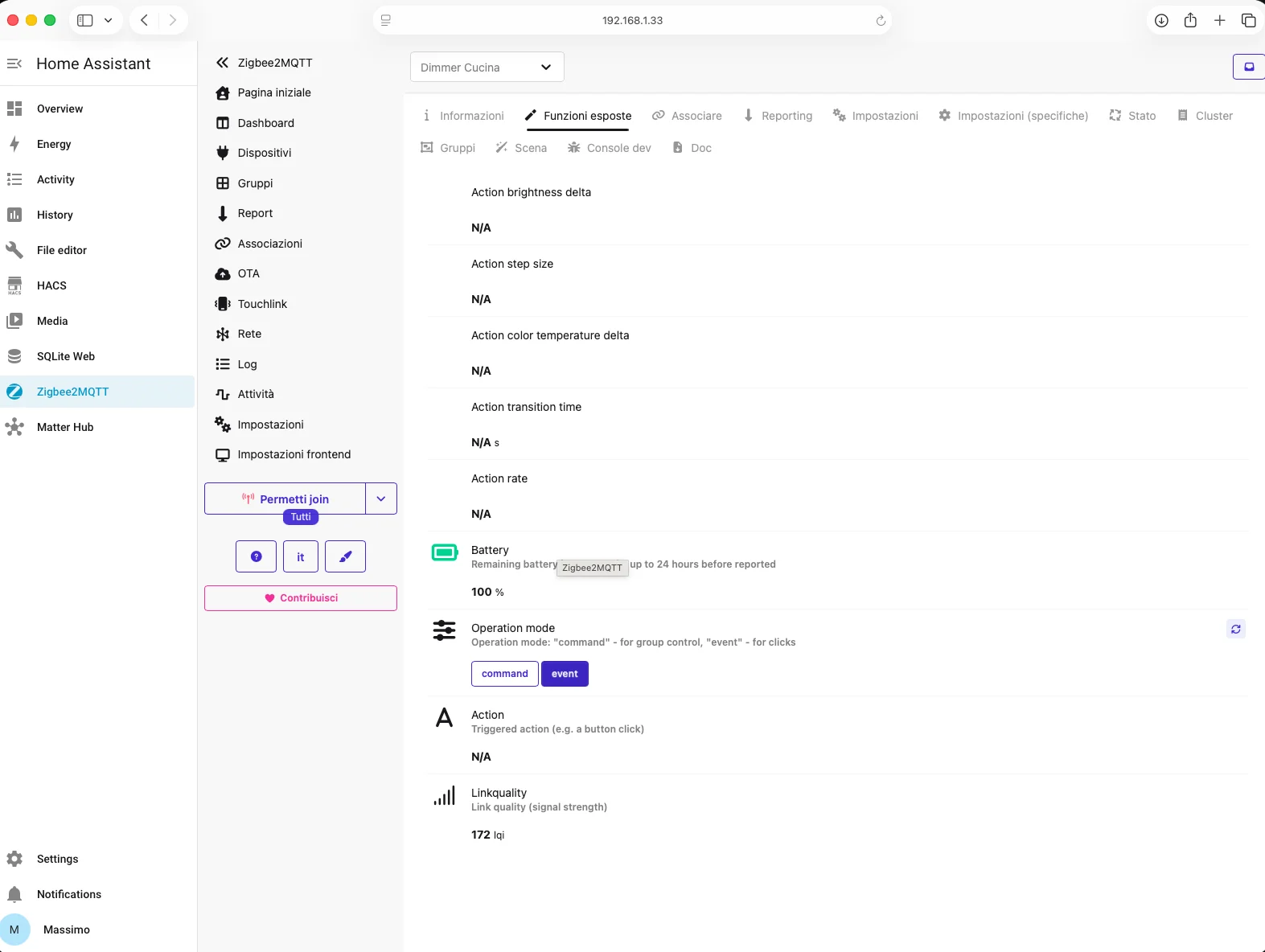Toggle the Safari sidebar

point(85,20)
